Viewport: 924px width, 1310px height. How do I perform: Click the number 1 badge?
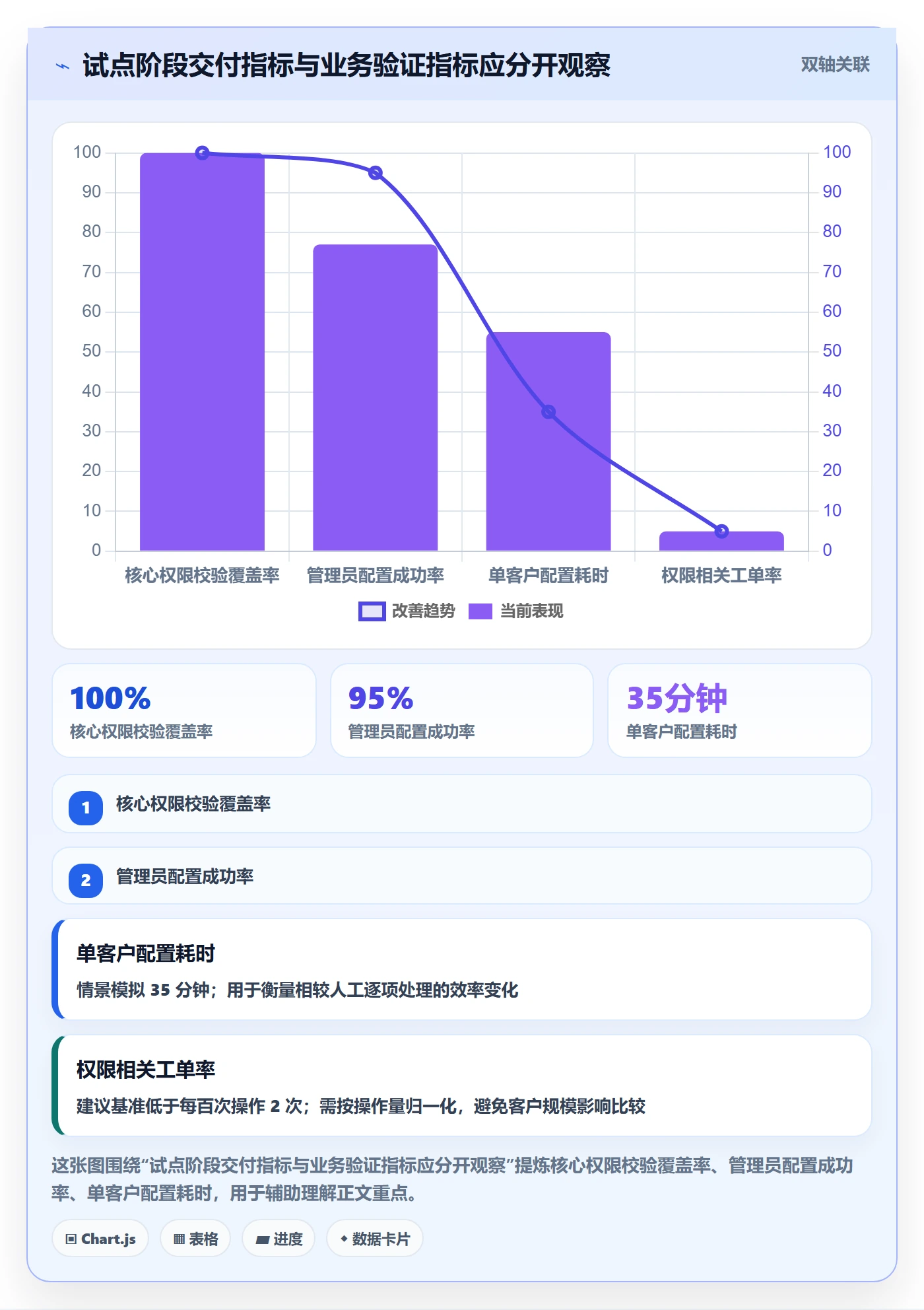[86, 808]
